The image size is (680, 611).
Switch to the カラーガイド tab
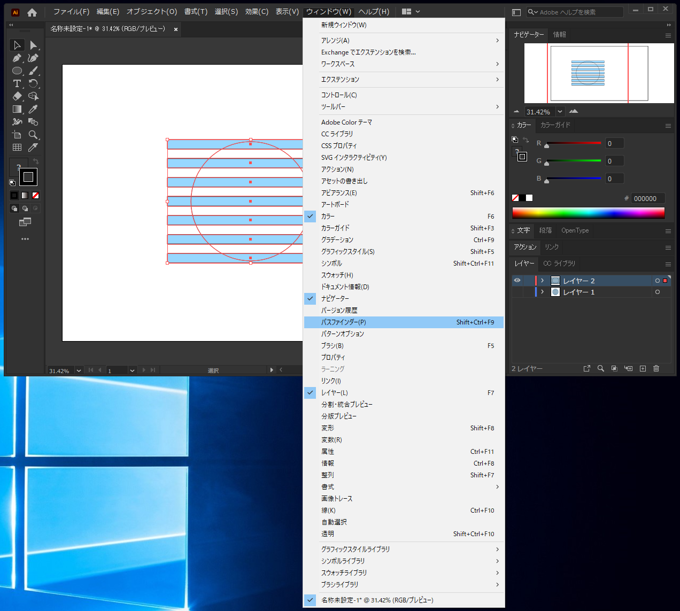point(555,125)
